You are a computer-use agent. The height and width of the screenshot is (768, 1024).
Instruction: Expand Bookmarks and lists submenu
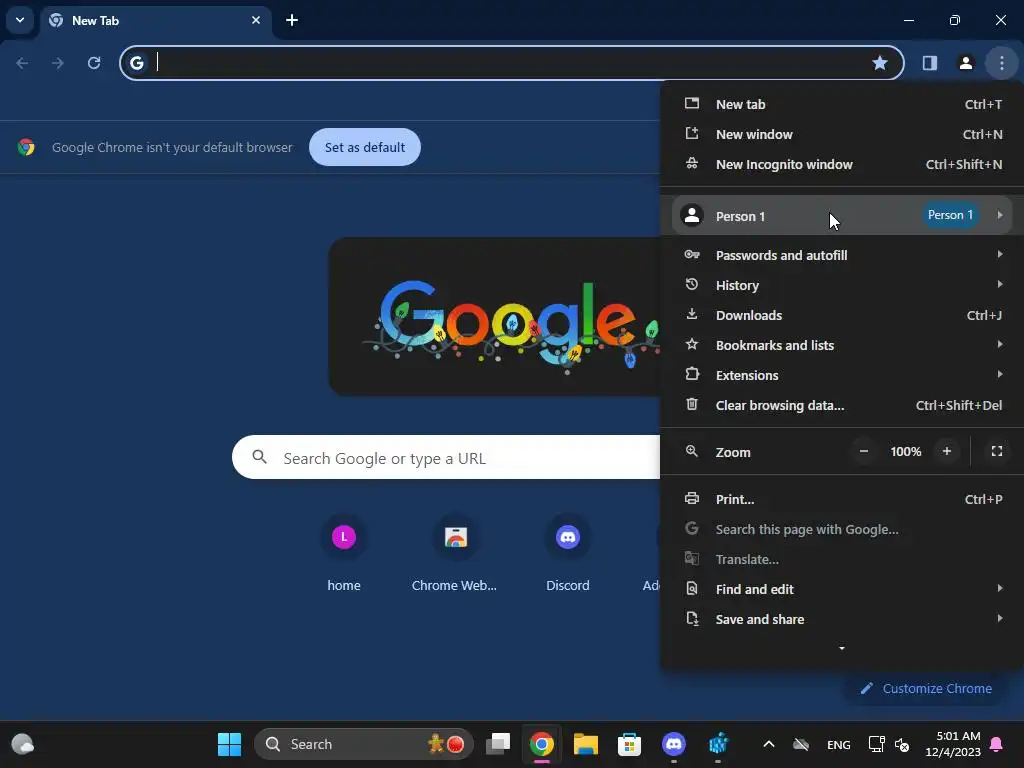point(842,345)
